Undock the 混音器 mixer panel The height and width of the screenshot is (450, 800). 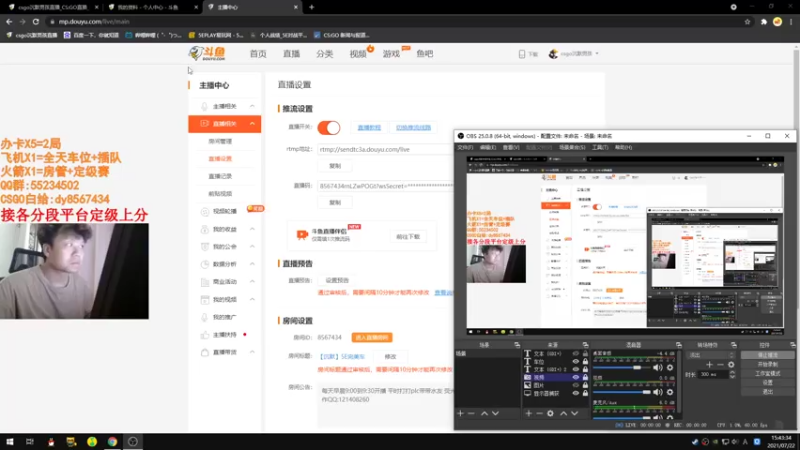679,345
